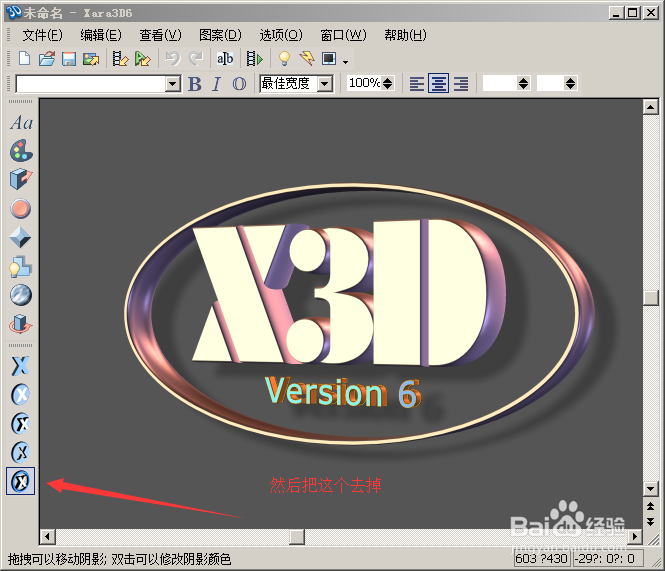Open the shadow options light bulb tool

tap(20, 266)
